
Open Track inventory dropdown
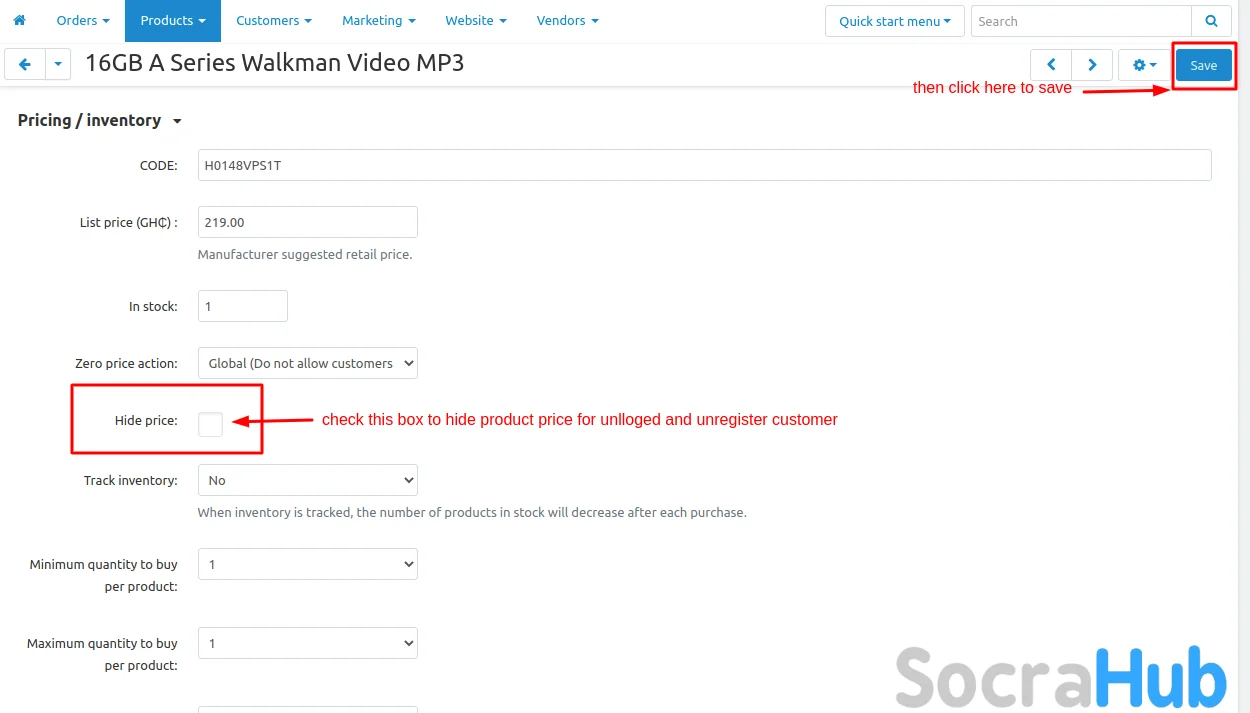point(307,480)
